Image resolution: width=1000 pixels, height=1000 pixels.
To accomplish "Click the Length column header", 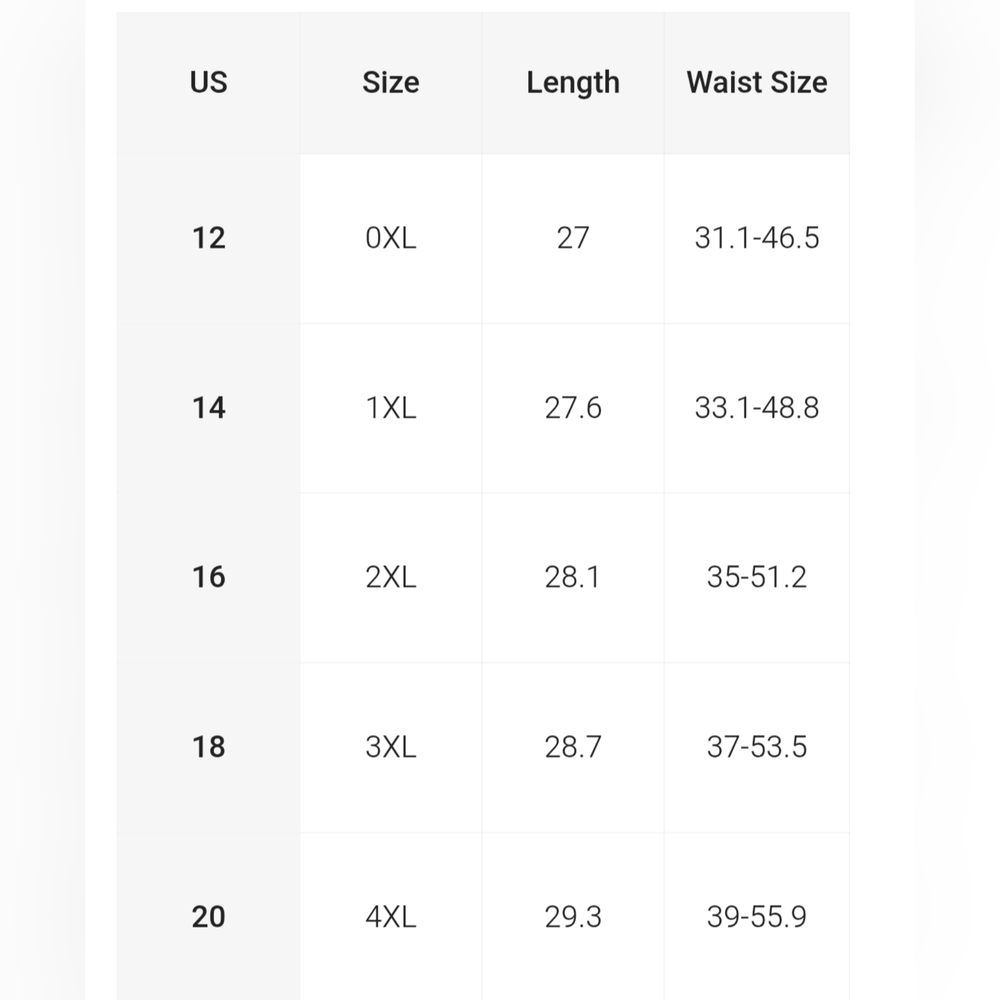I will (573, 82).
